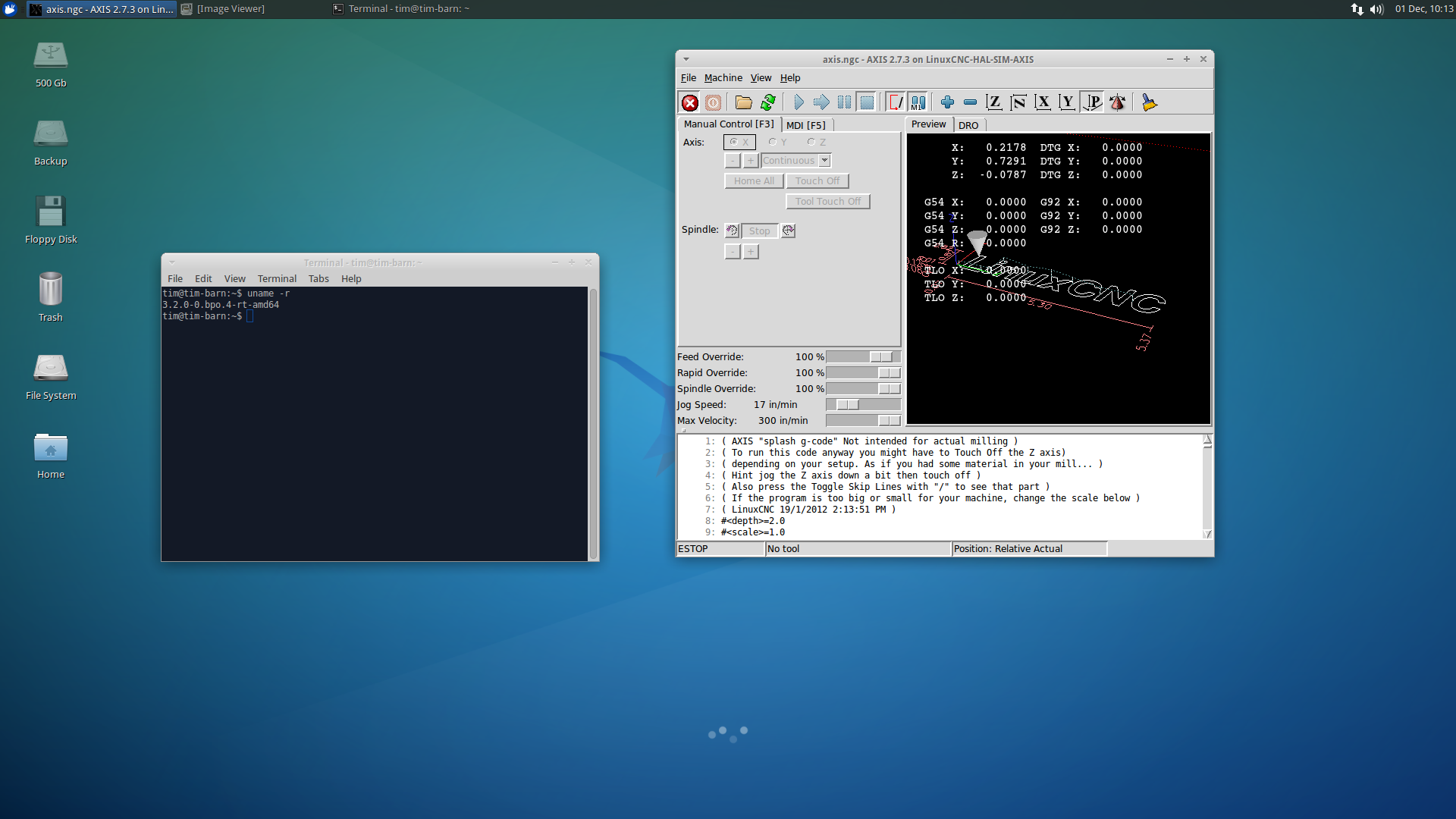The image size is (1456, 819).
Task: Select the Side (X) view icon
Action: point(1043,102)
